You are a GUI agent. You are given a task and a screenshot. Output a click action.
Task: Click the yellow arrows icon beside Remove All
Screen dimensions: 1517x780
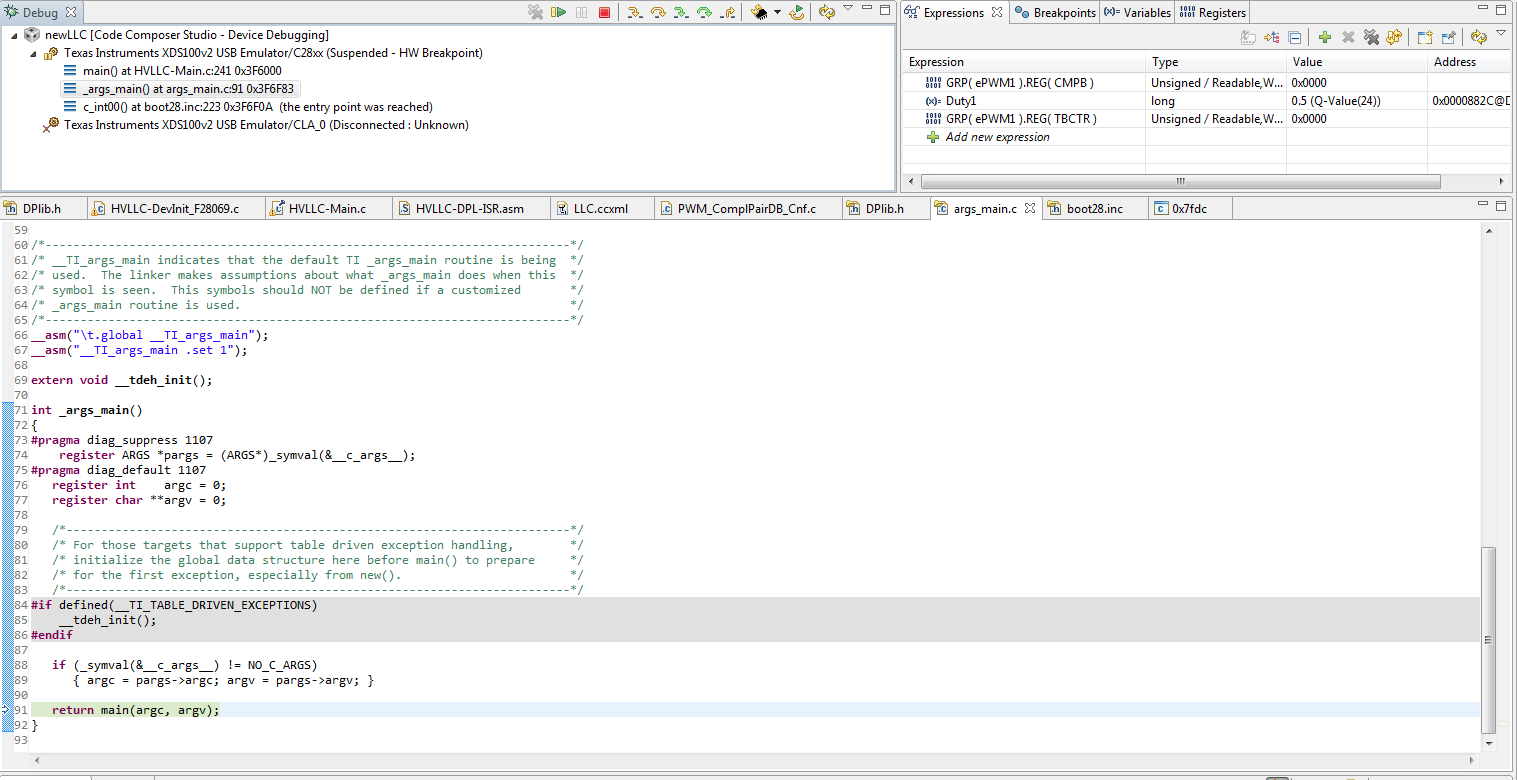point(1393,37)
